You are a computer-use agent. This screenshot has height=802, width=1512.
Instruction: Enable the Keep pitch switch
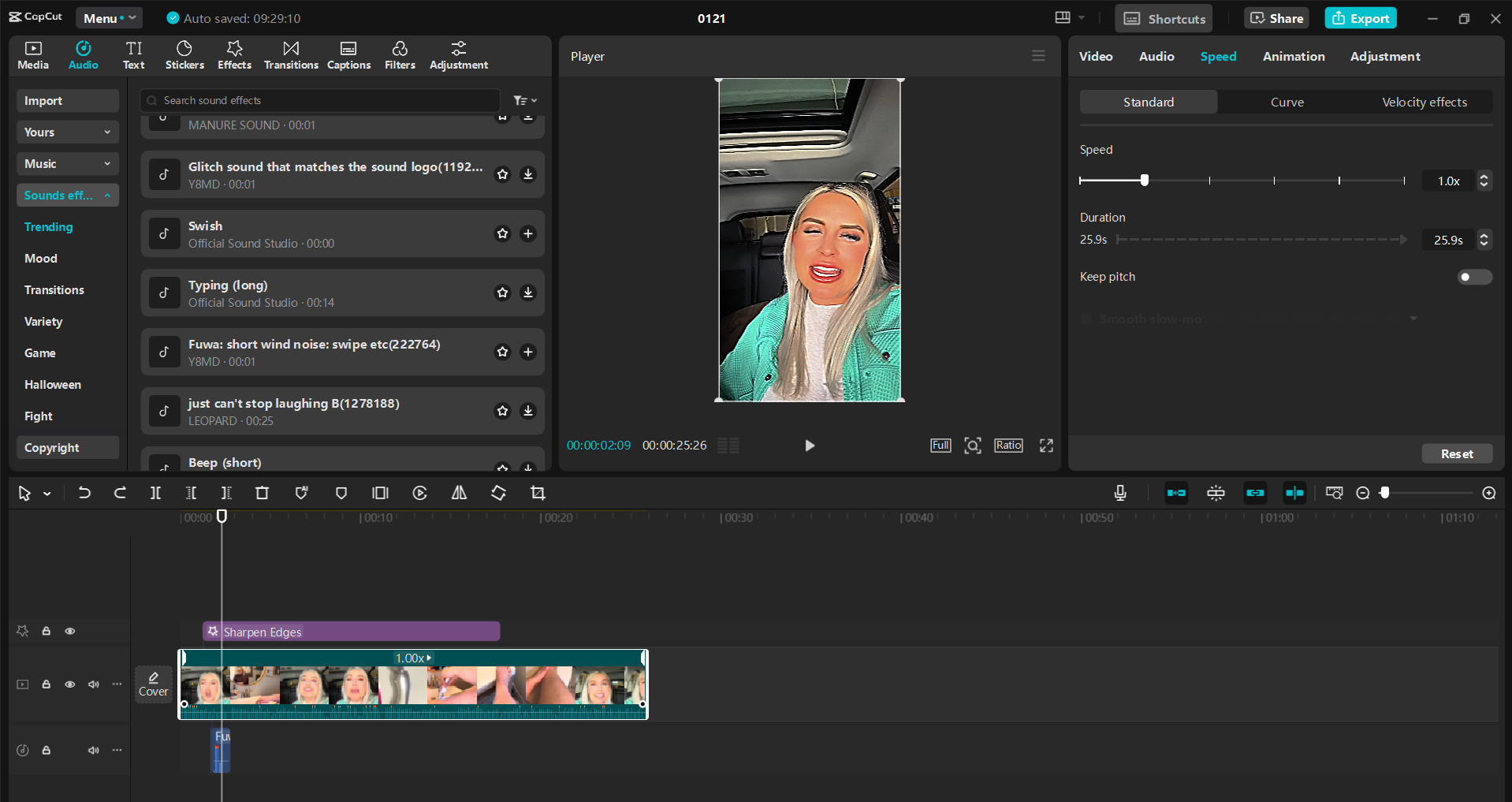pyautogui.click(x=1473, y=277)
